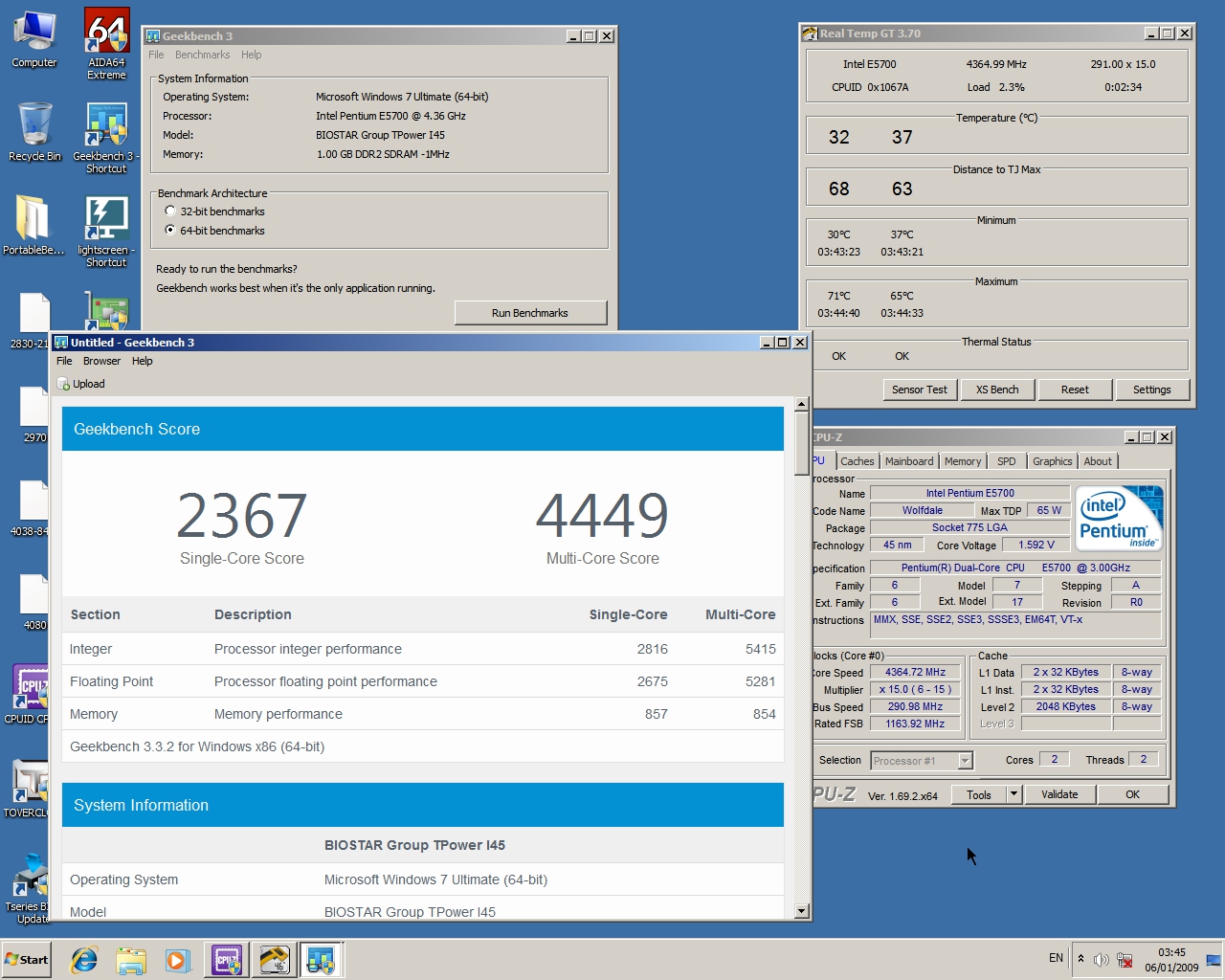Click EN language indicator in taskbar
The height and width of the screenshot is (980, 1225).
1056,958
